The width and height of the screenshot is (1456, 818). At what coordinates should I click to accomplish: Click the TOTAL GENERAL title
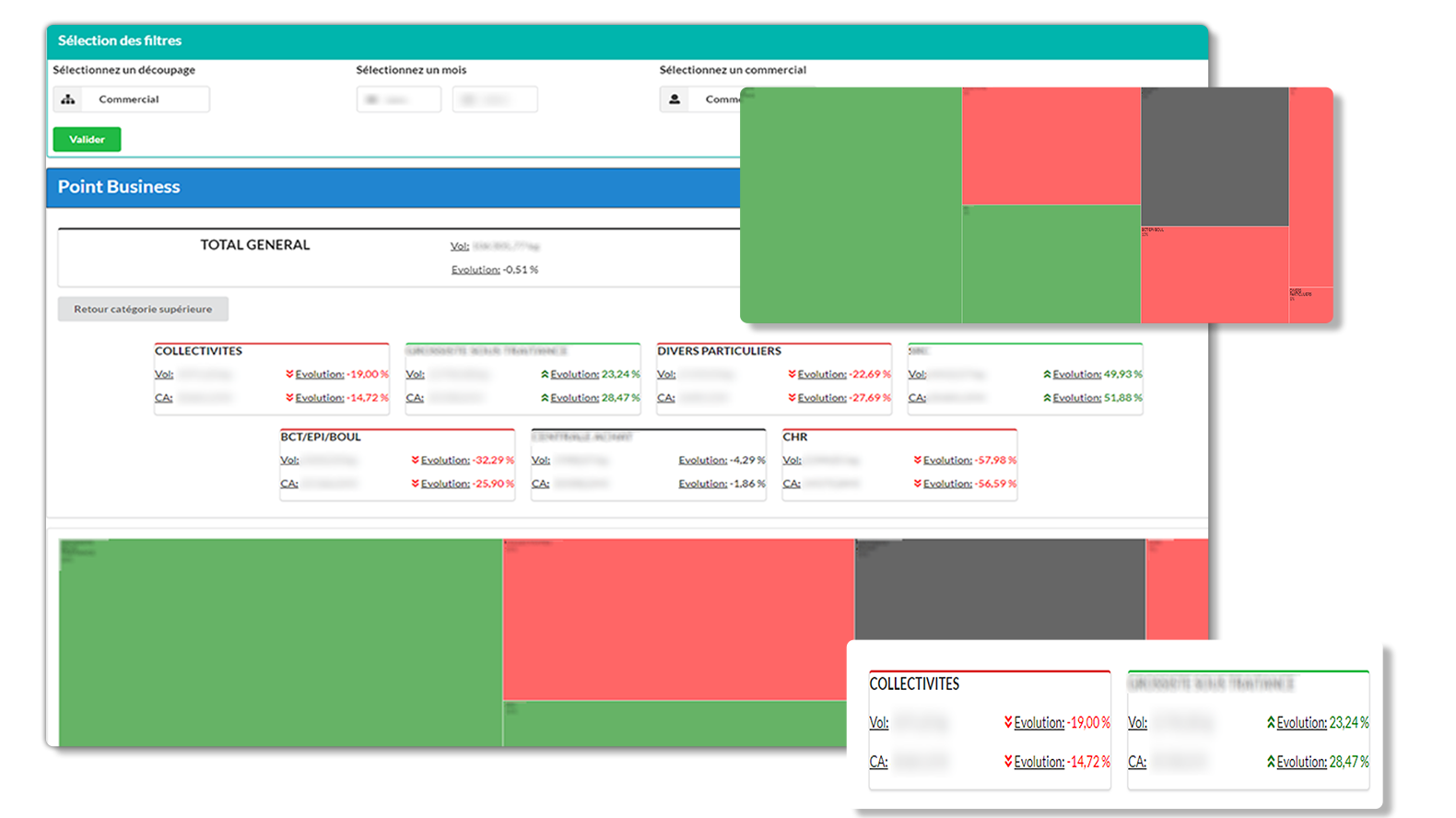[255, 245]
